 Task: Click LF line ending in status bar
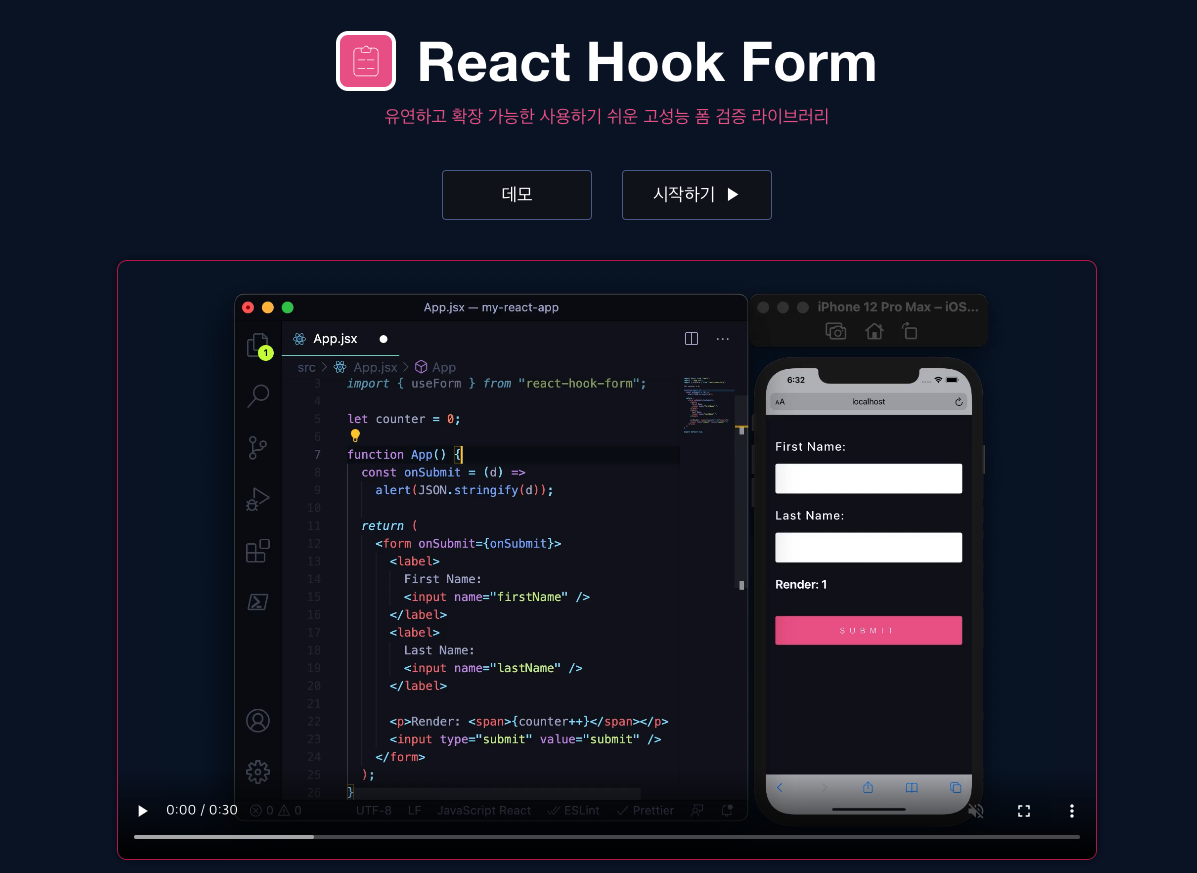(415, 810)
